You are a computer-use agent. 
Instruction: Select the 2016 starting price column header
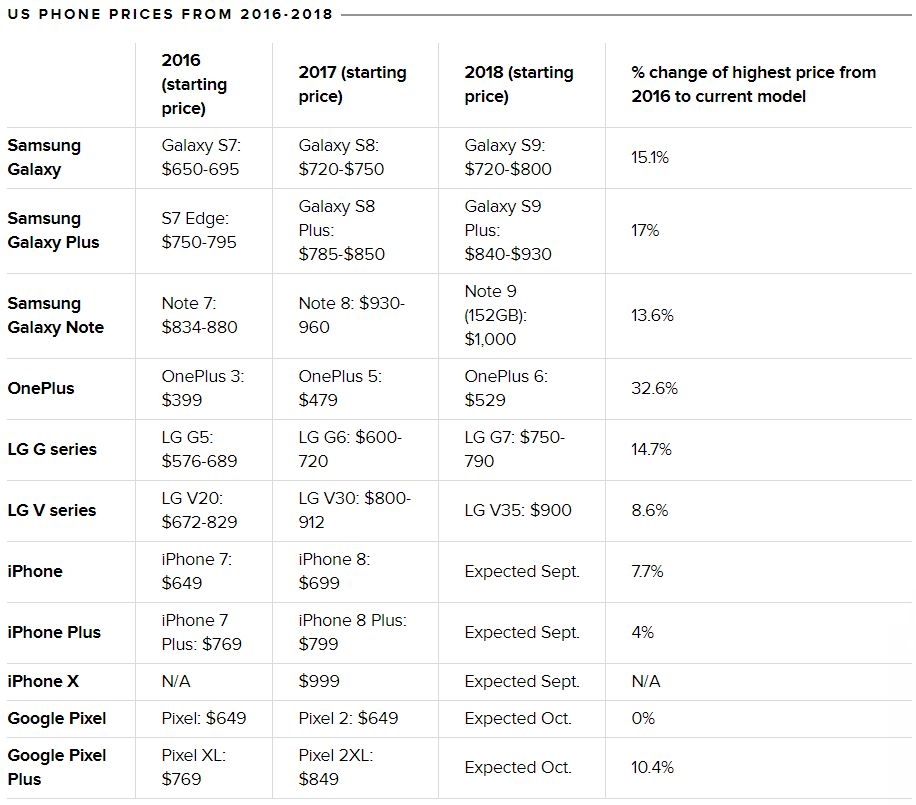194,85
